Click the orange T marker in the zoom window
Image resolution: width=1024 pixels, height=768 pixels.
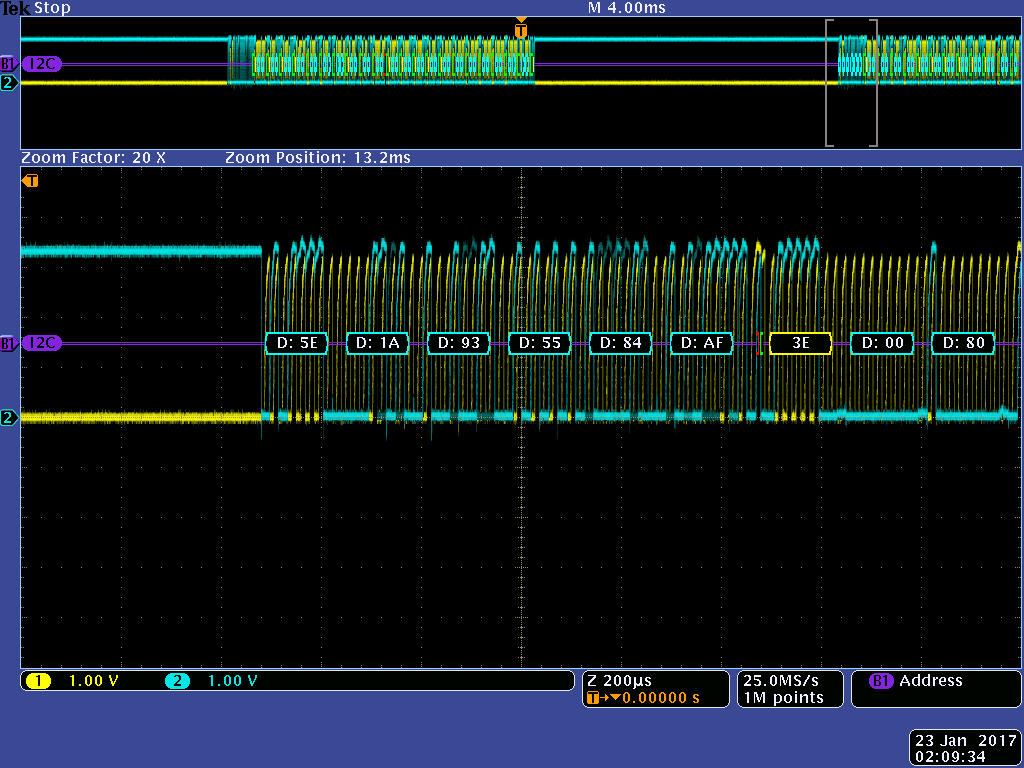click(x=30, y=181)
